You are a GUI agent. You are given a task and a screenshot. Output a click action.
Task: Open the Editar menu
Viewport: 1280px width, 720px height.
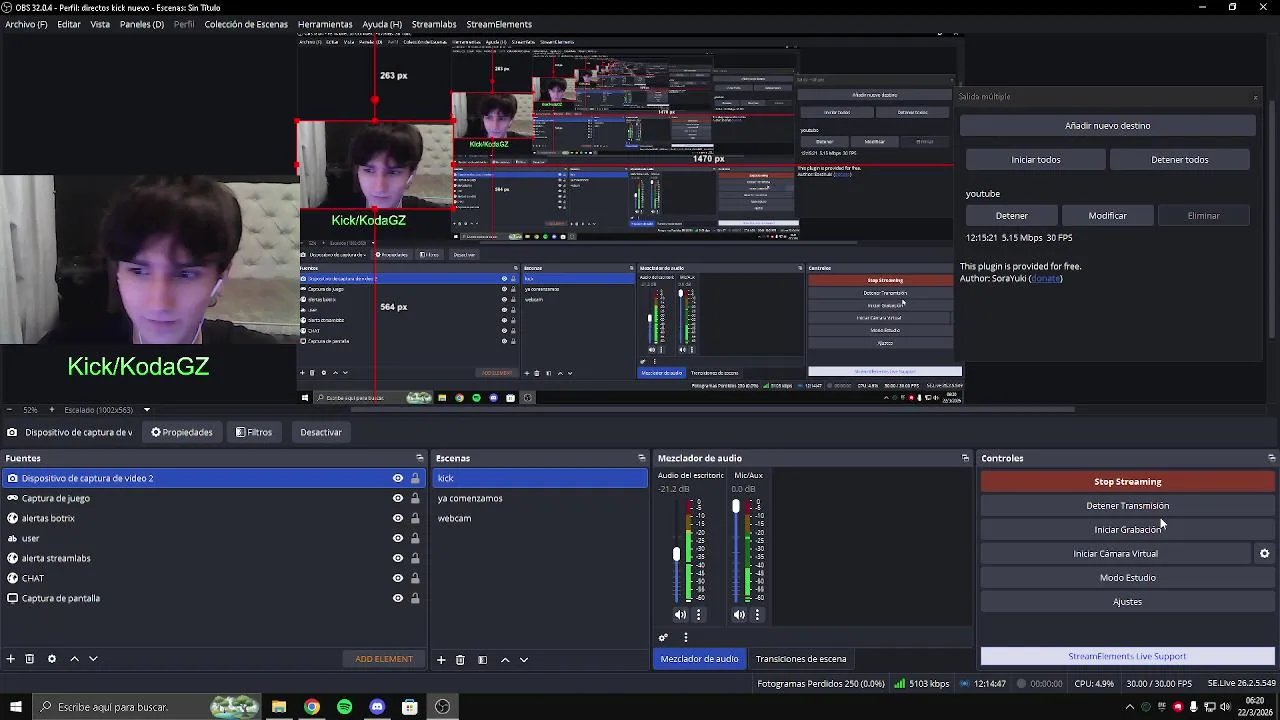[69, 24]
